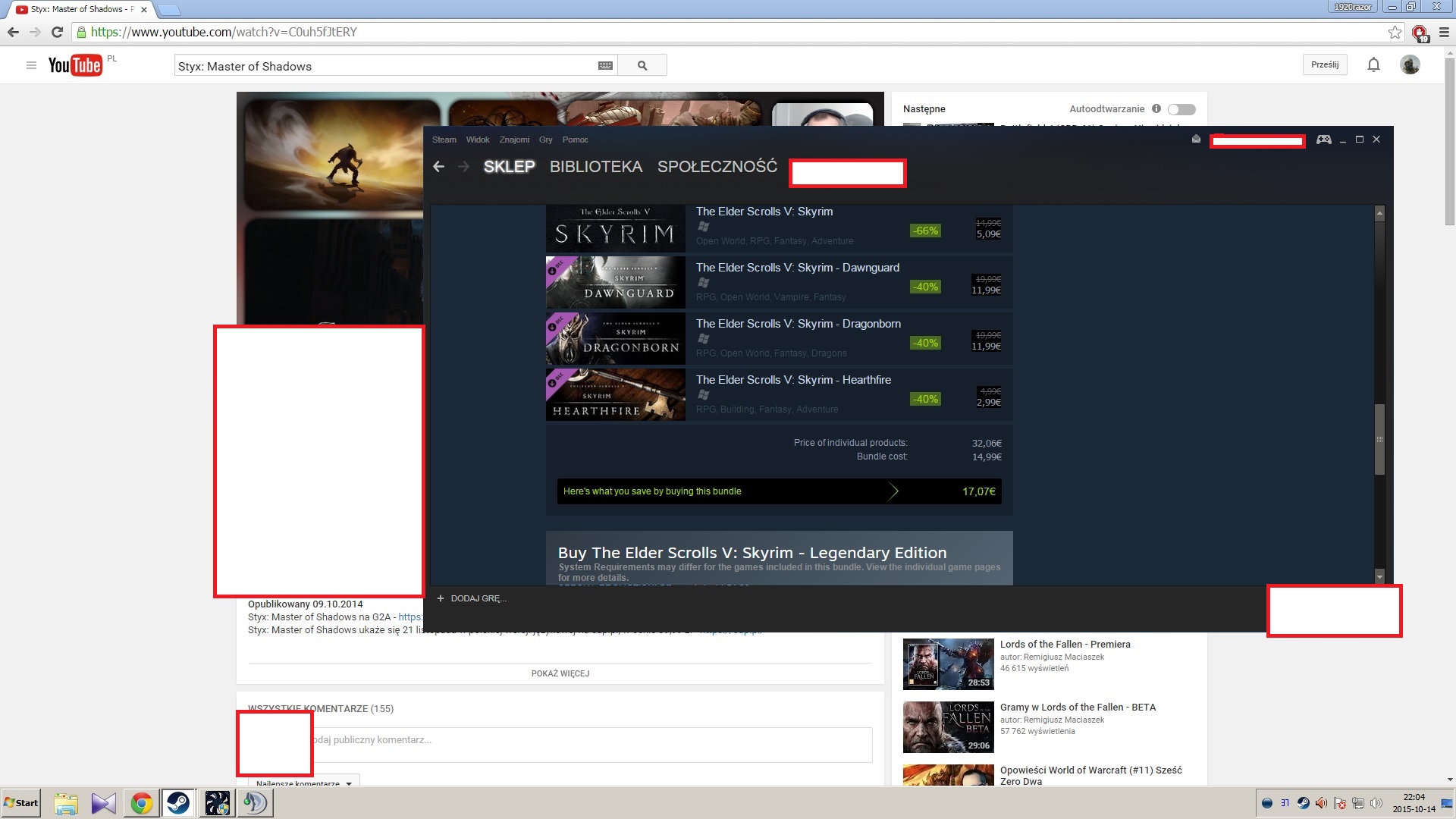Screen dimensions: 1456x819
Task: Click the Dawnguard DLC thumbnail
Action: (x=615, y=282)
